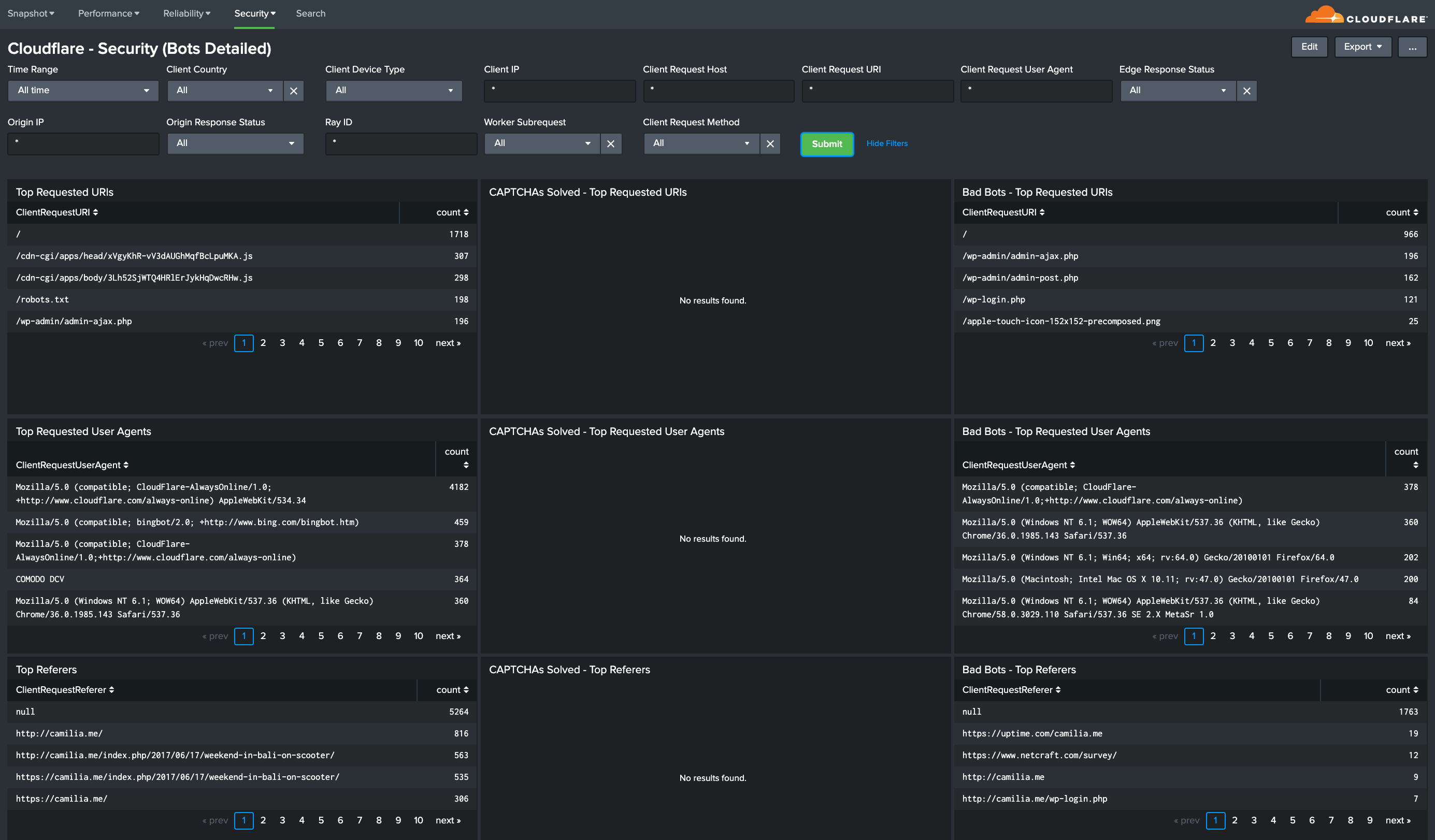
Task: Click the Edit button for dashboard
Action: pos(1310,46)
